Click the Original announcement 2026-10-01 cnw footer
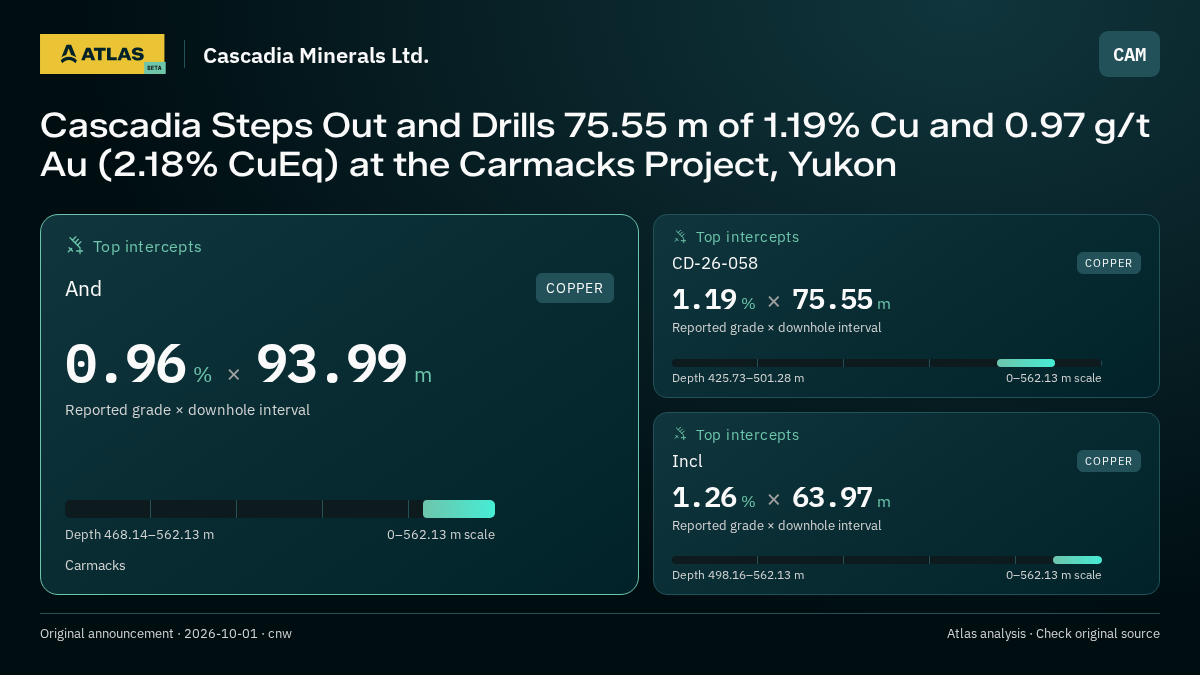1200x675 pixels. [166, 634]
